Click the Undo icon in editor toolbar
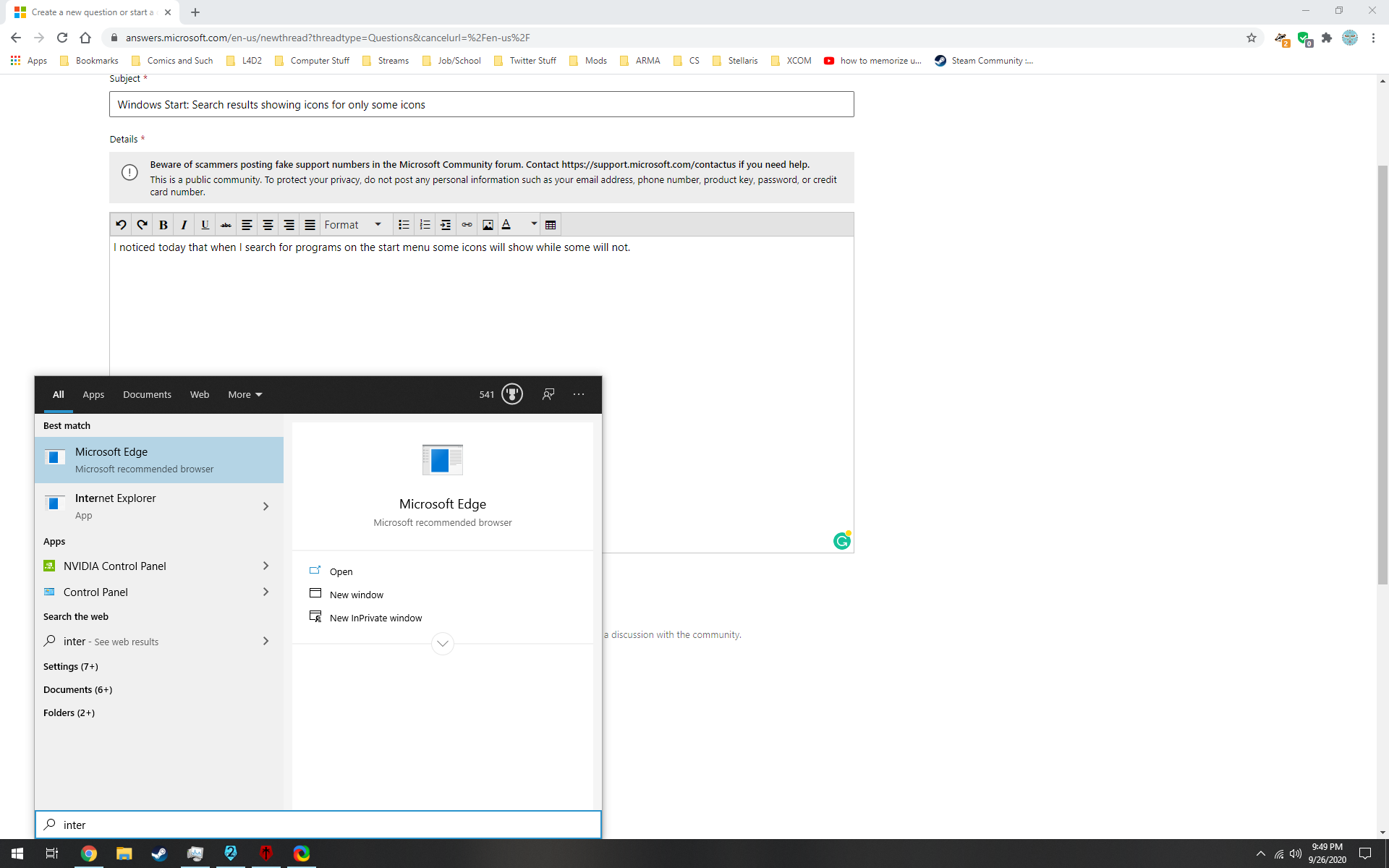 coord(121,225)
